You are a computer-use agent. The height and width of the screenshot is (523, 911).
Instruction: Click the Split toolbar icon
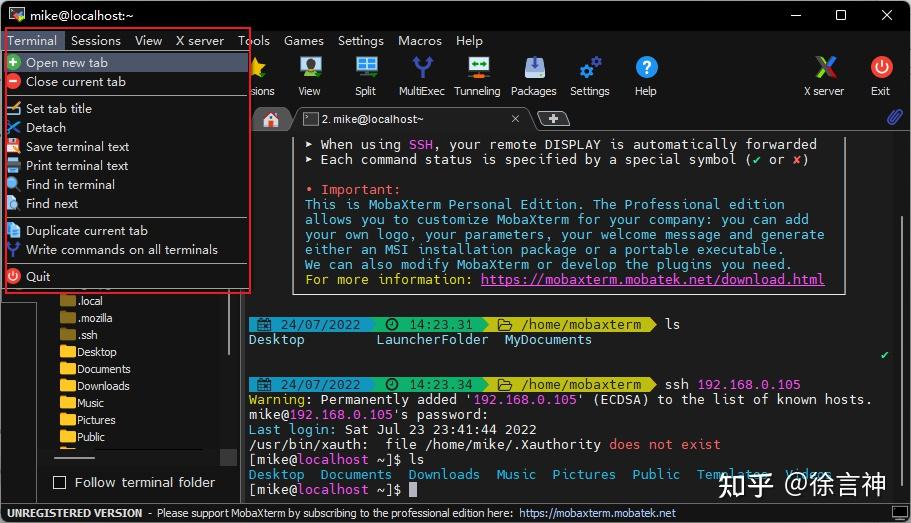point(365,68)
